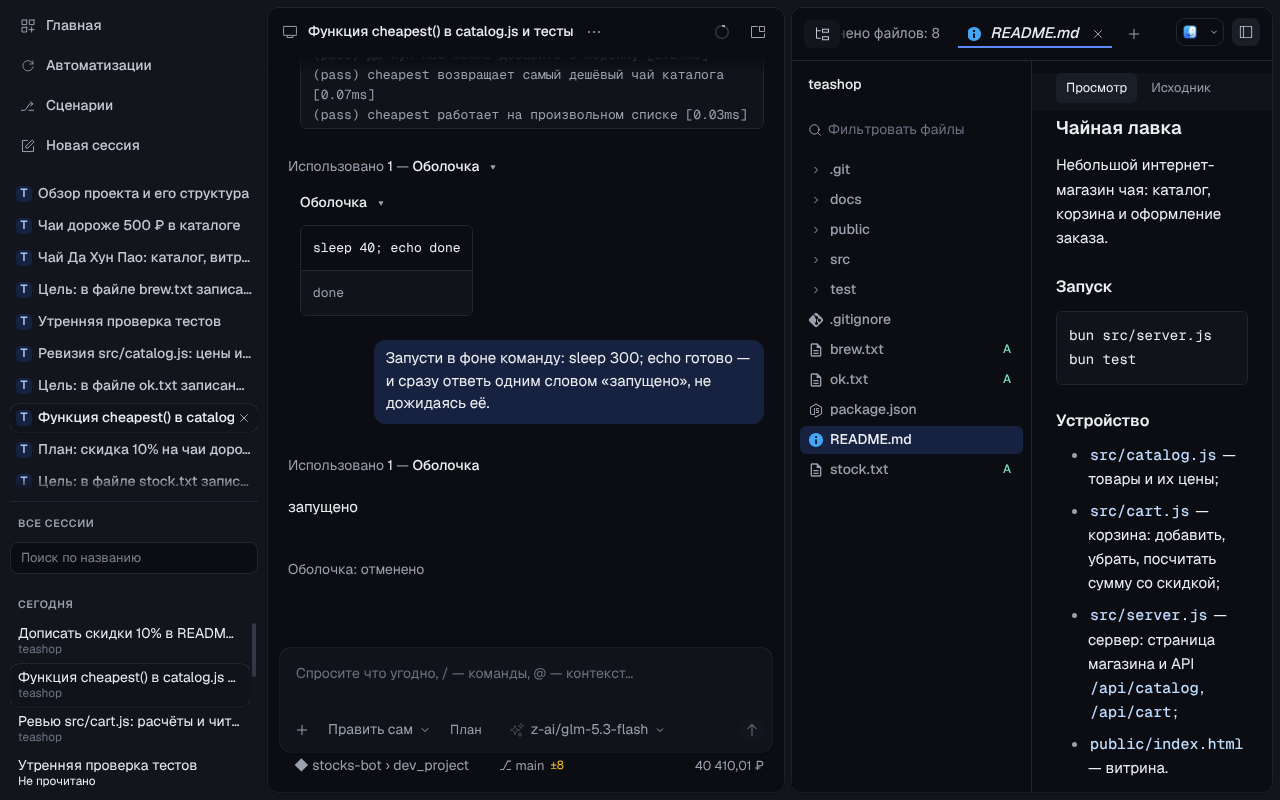Click the file tree icon in right panel

point(822,33)
